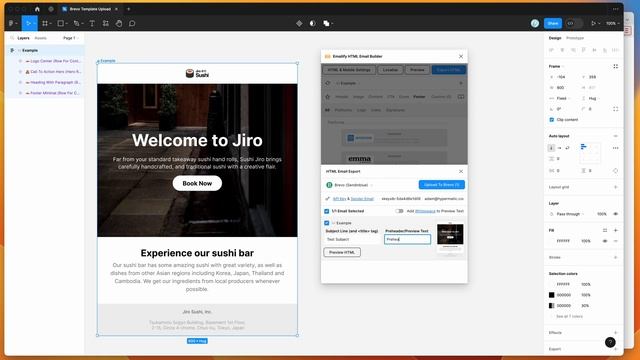Screen dimensions: 640x360
Task: Click the API Key link
Action: tap(339, 199)
